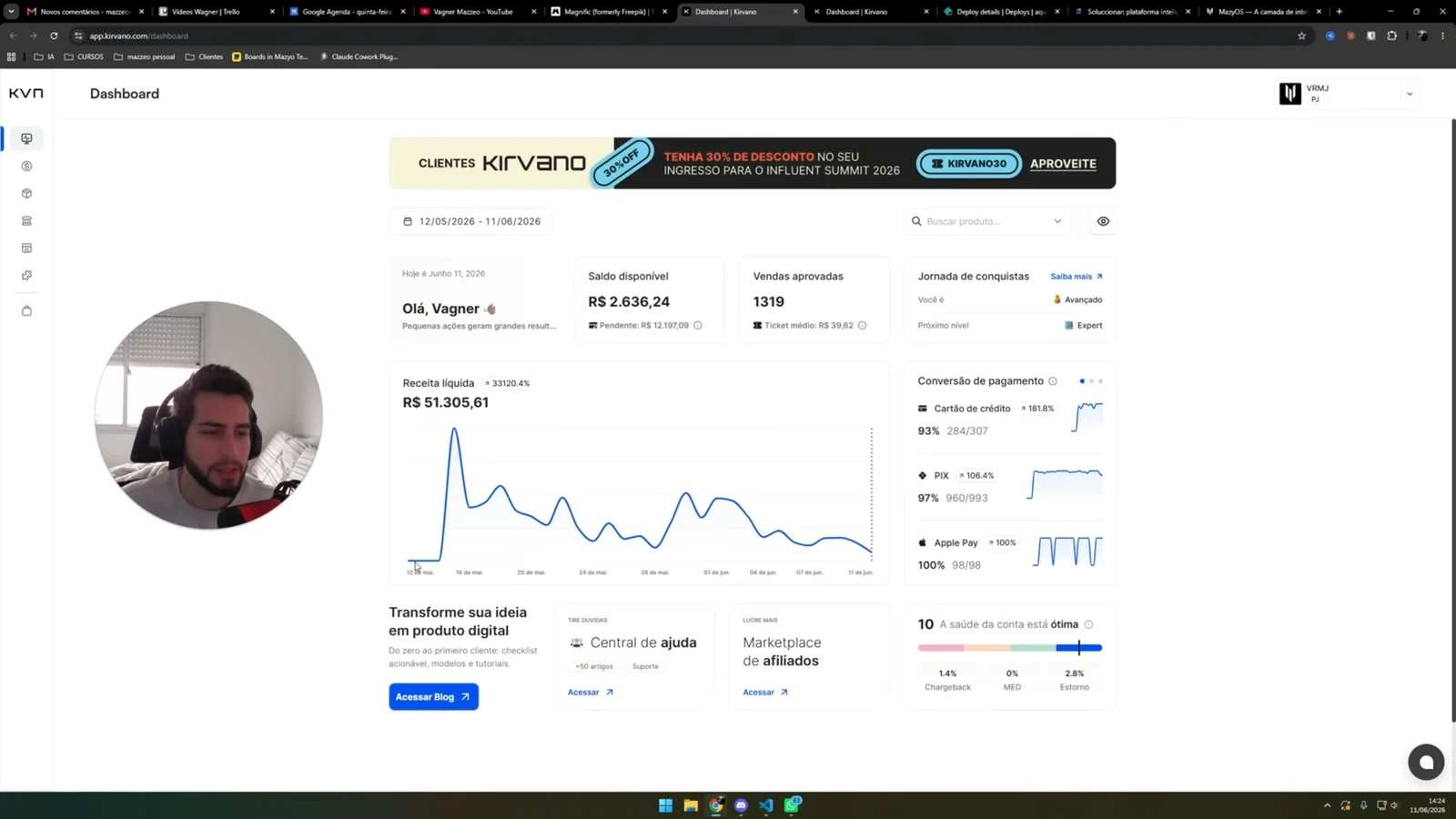This screenshot has width=1456, height=819.
Task: Open the storefront icon in sidebar
Action: 26,221
